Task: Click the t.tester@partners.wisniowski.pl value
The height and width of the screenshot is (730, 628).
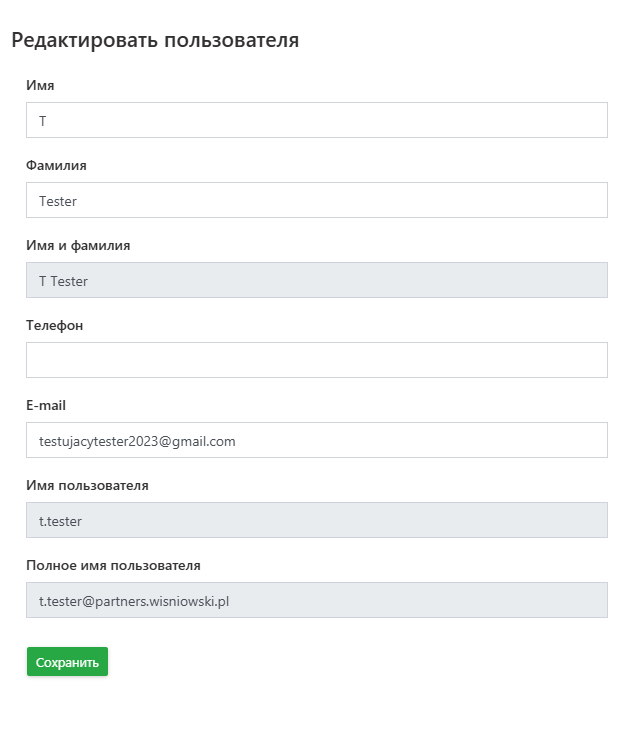Action: (x=135, y=601)
